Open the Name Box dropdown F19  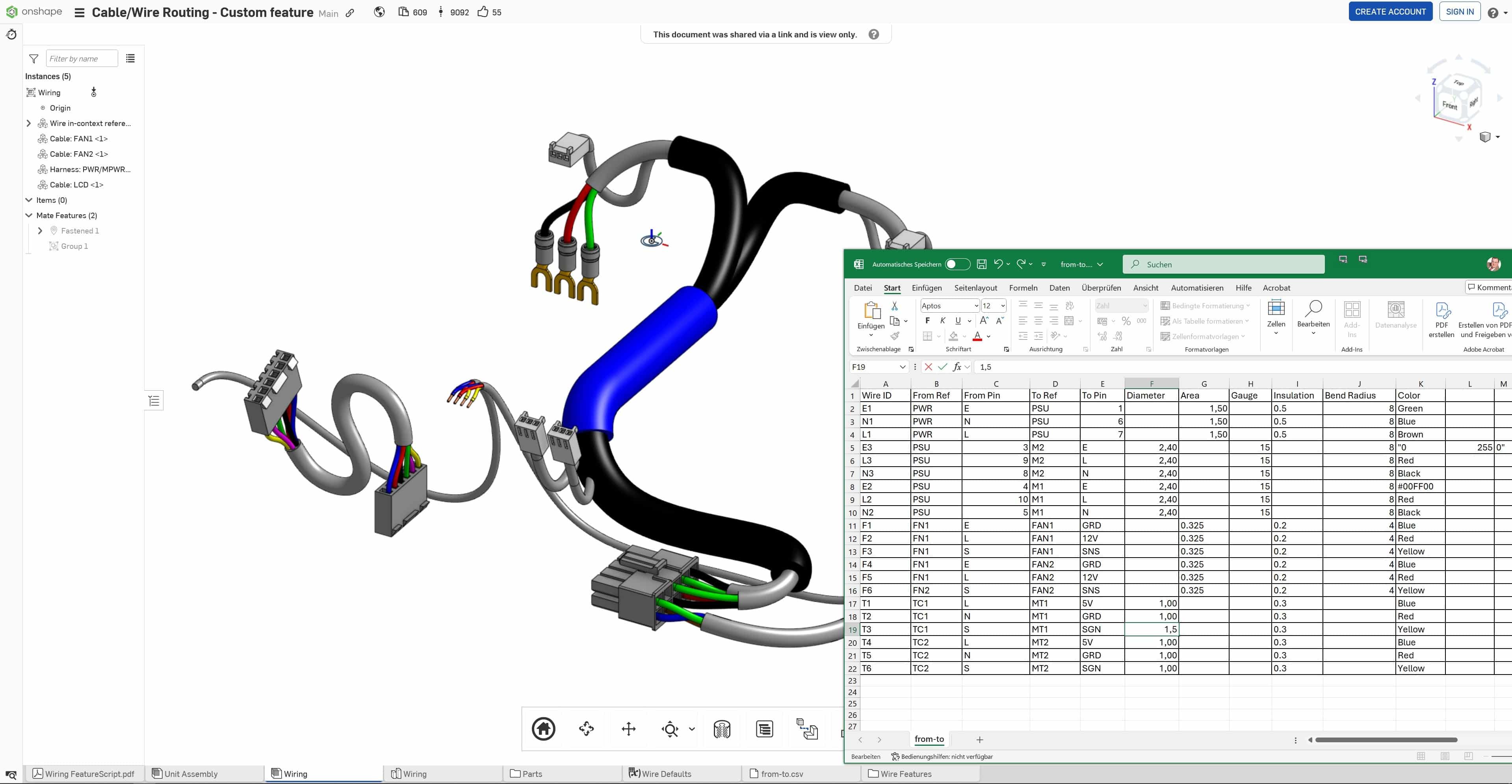click(903, 367)
